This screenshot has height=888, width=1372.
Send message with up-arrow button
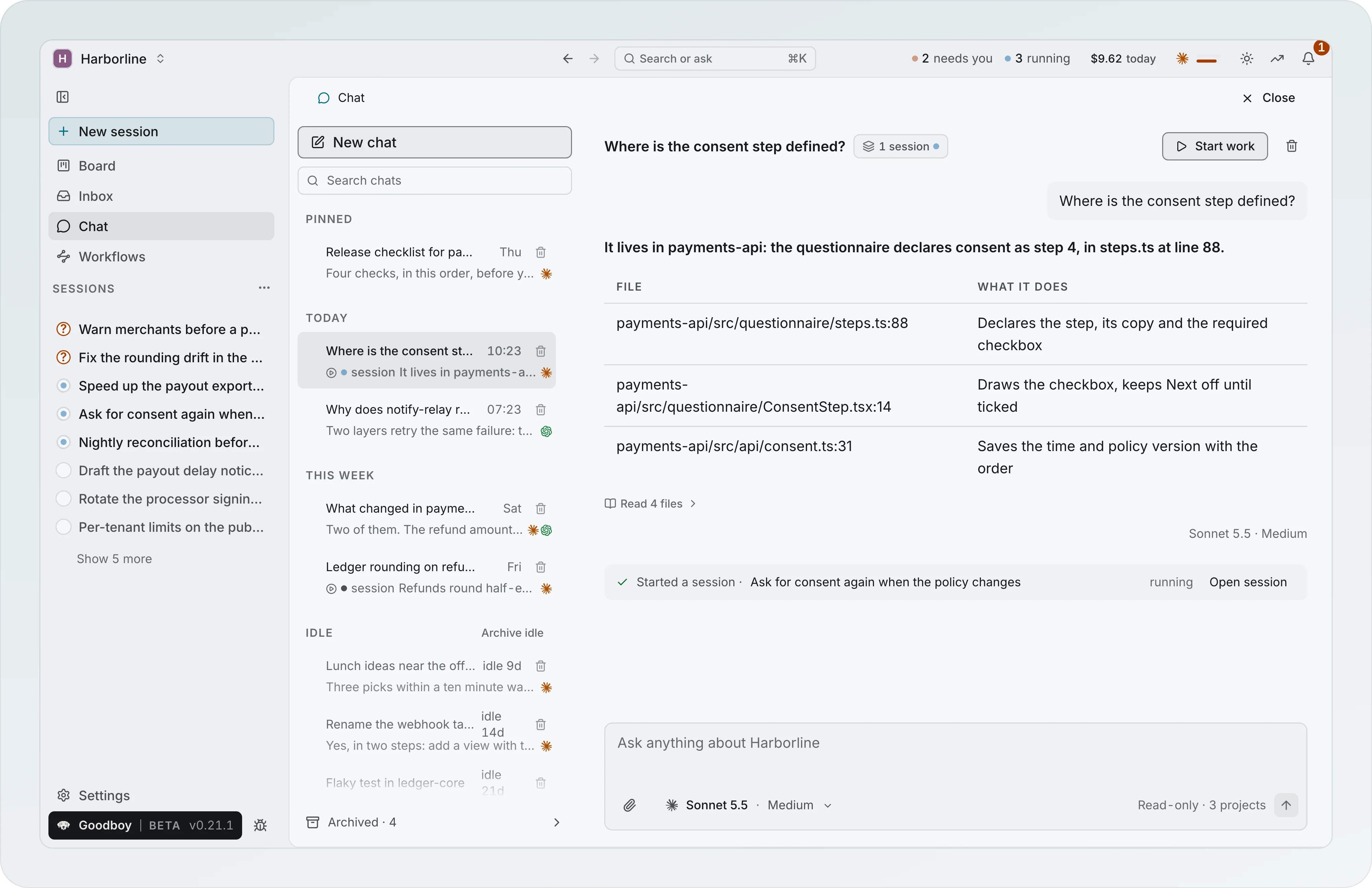[1286, 806]
